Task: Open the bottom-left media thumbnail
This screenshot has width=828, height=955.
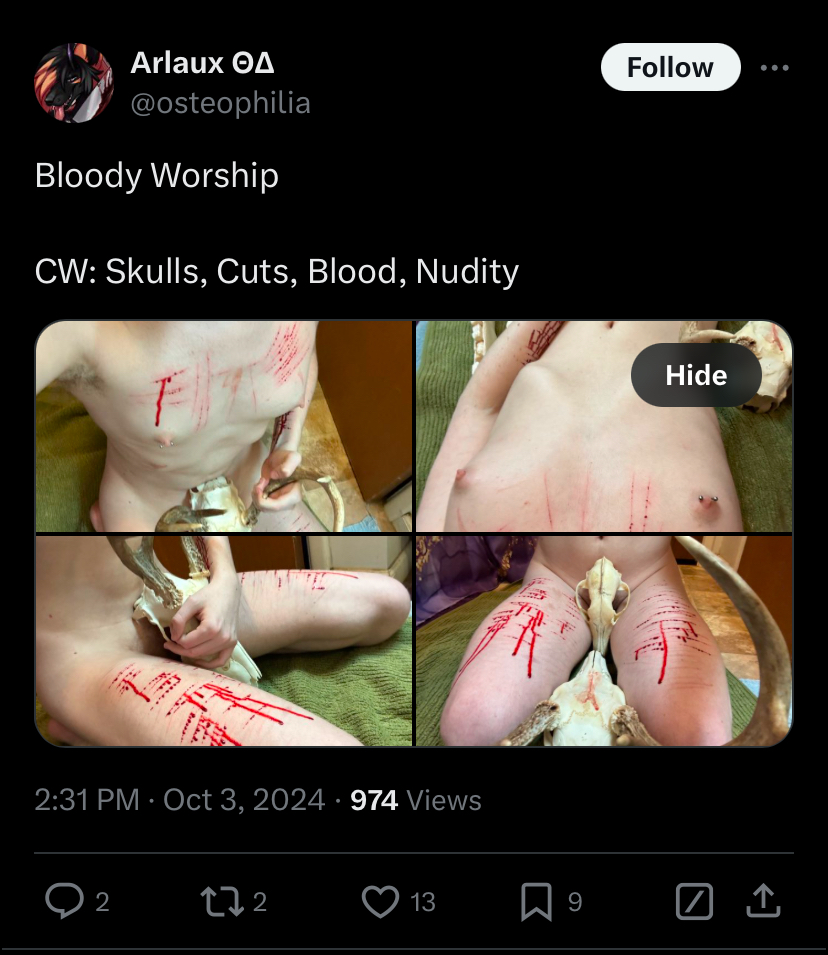Action: pos(224,641)
